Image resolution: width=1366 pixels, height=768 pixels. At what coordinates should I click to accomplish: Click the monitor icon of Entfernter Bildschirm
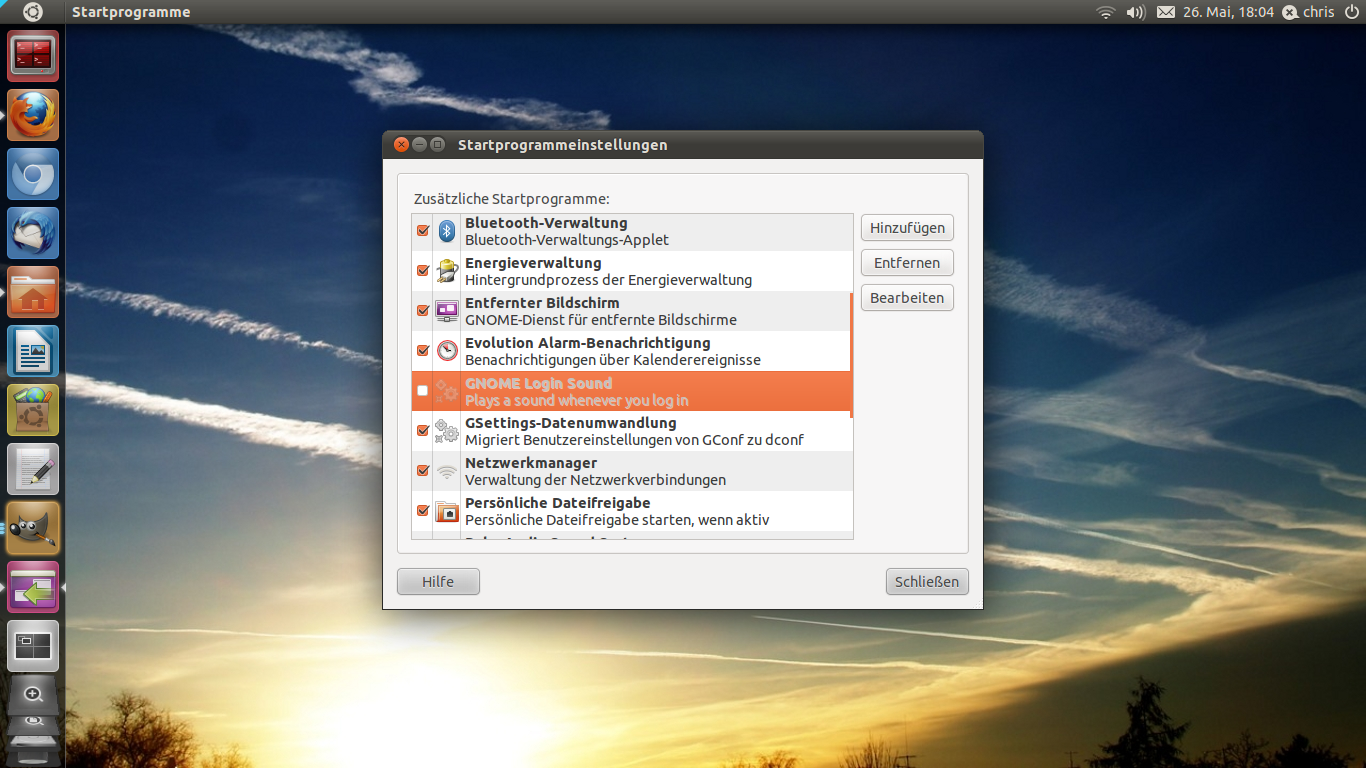pos(446,310)
